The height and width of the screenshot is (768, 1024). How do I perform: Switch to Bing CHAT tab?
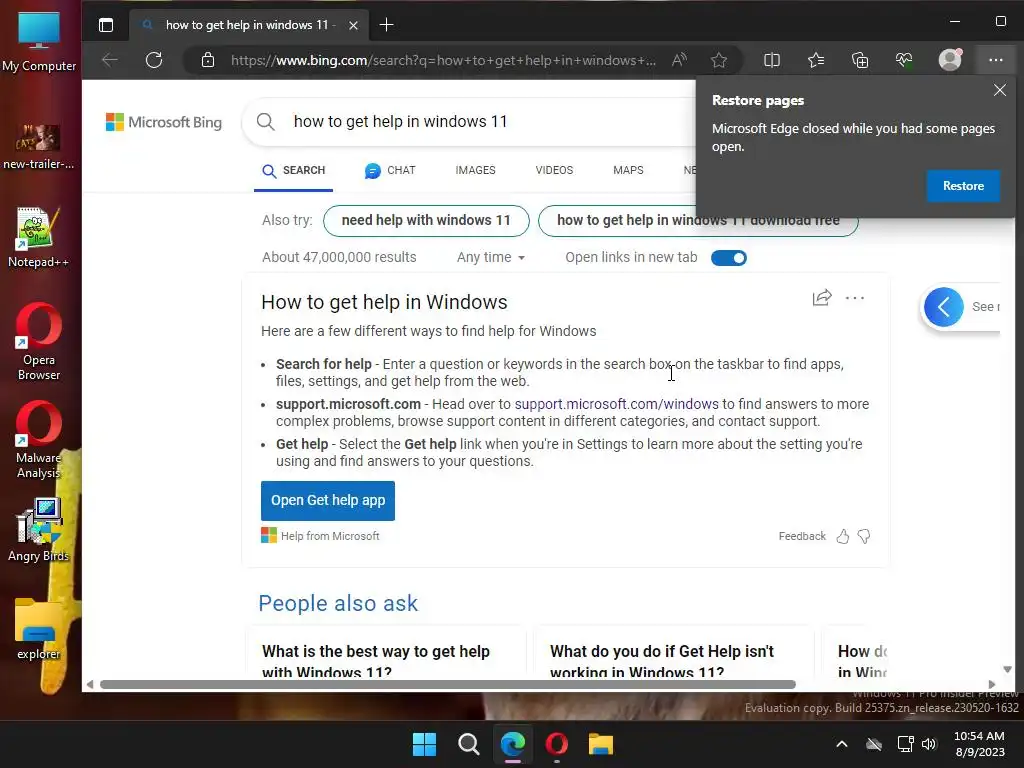(390, 170)
